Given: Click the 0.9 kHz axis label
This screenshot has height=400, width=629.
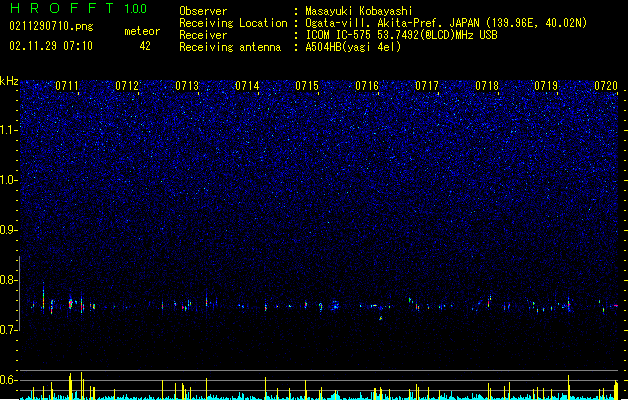Looking at the screenshot, I should pos(8,230).
